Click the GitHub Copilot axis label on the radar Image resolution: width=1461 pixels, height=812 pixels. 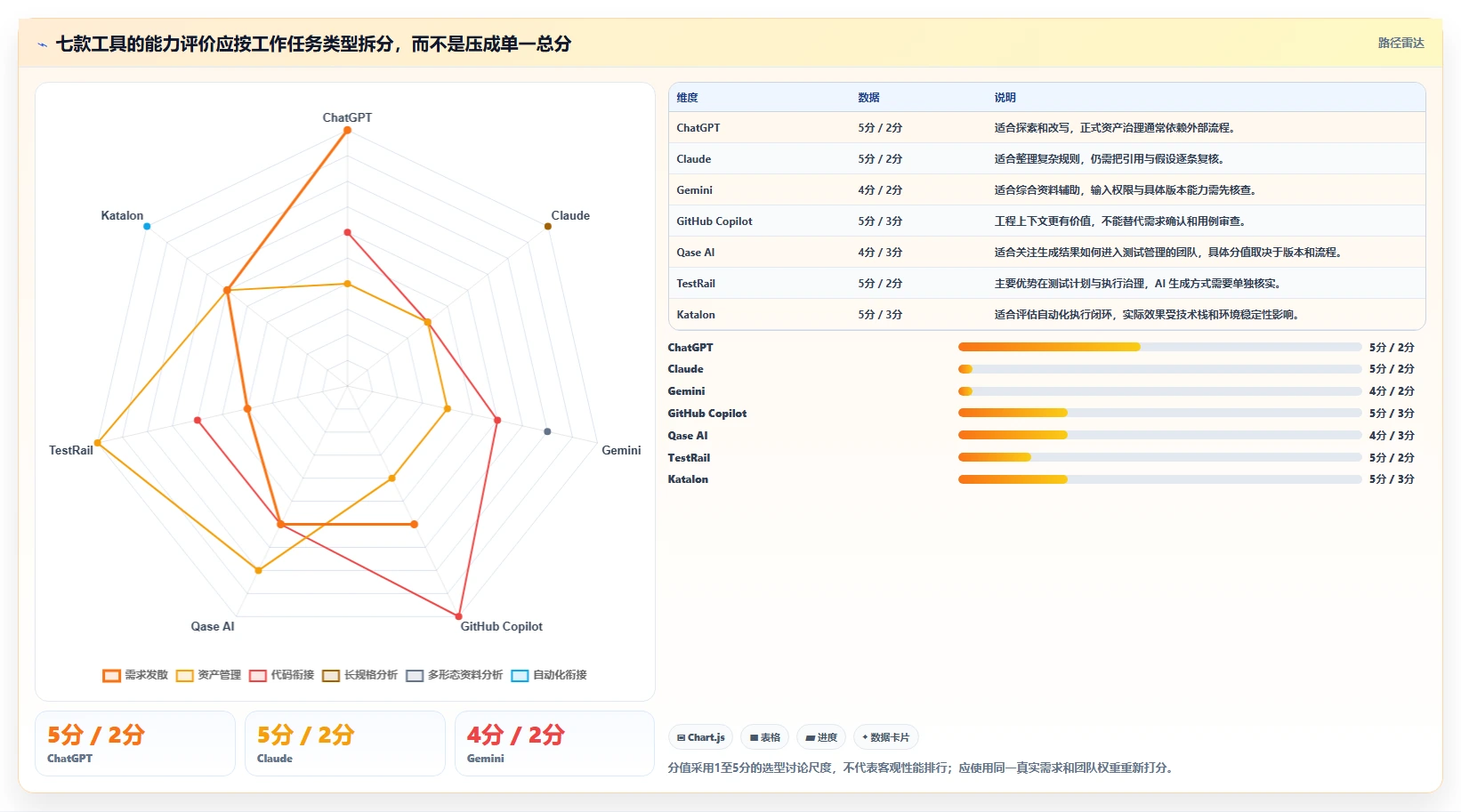tap(501, 626)
